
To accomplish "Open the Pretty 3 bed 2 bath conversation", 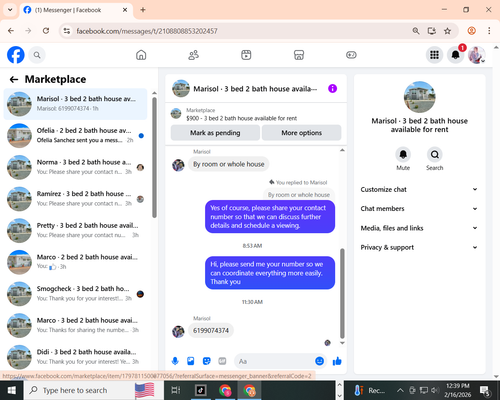I will click(75, 230).
